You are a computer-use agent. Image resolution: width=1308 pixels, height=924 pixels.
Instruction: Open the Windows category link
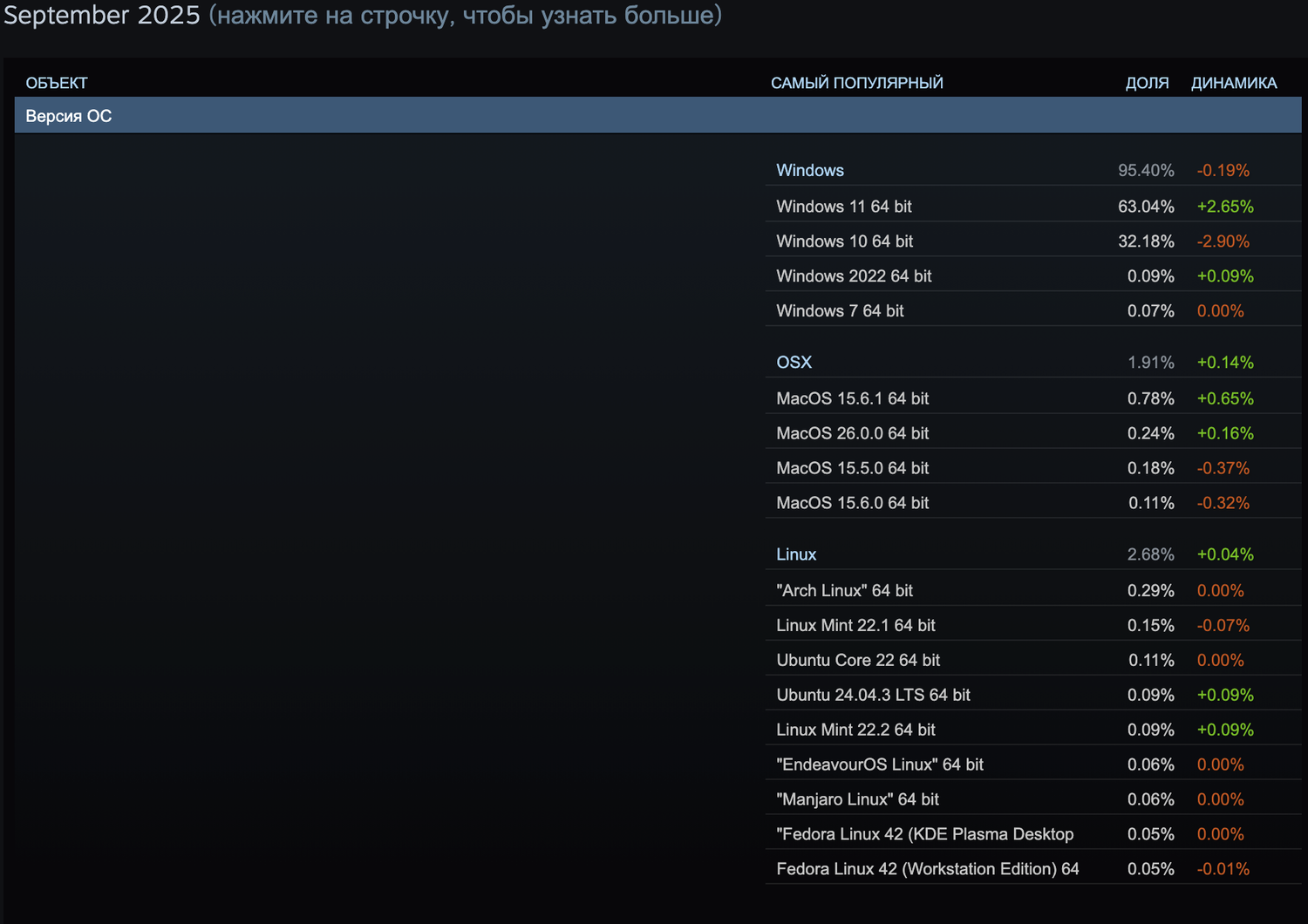click(810, 170)
